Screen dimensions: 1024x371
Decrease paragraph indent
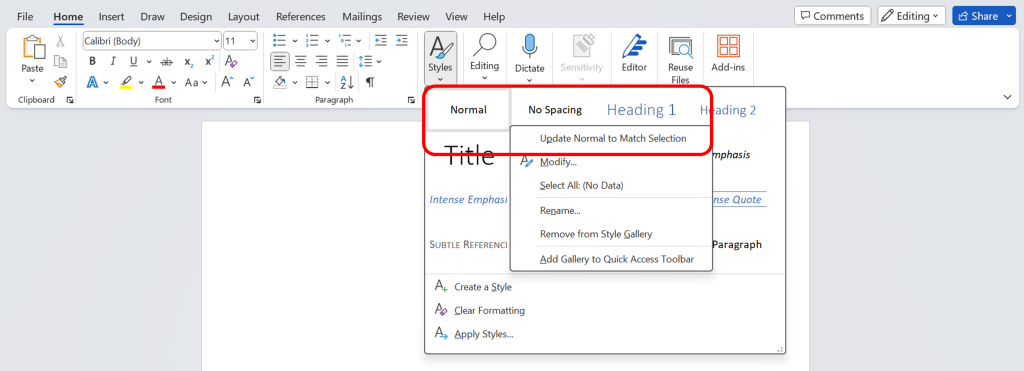tap(381, 41)
